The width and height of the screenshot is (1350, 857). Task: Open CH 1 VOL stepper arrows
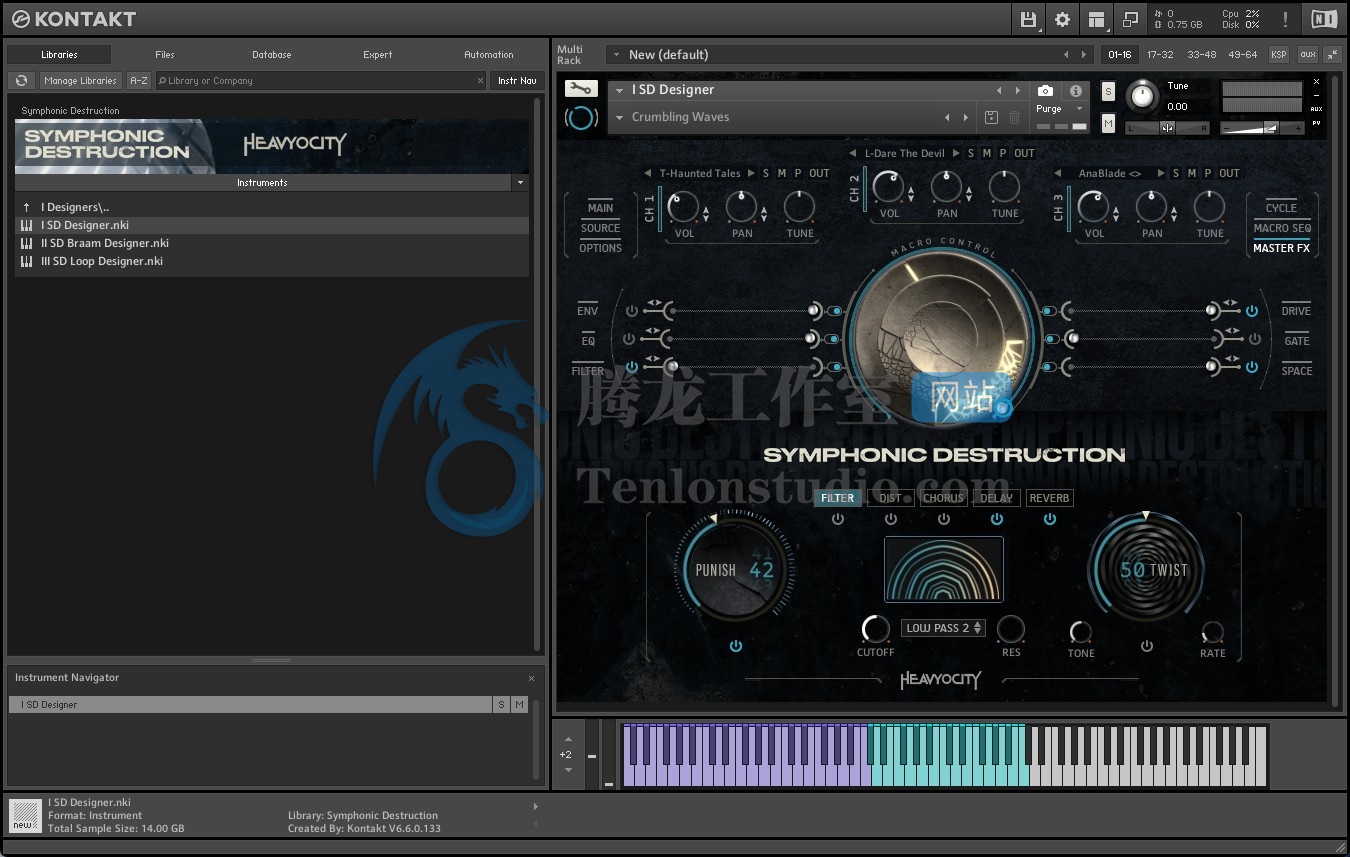pos(706,213)
